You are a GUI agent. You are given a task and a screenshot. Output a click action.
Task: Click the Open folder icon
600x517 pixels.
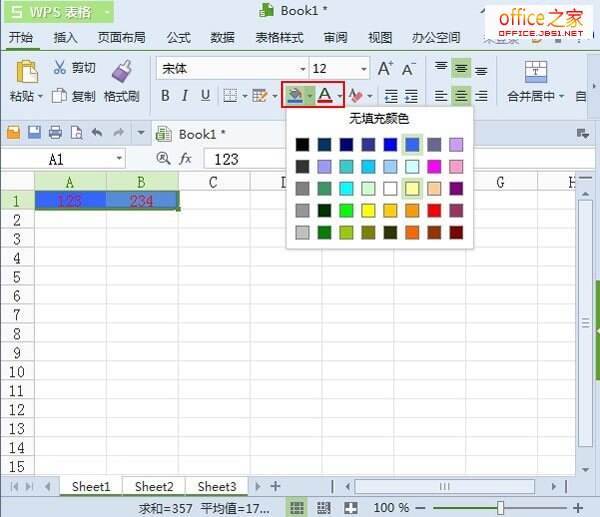coord(14,133)
